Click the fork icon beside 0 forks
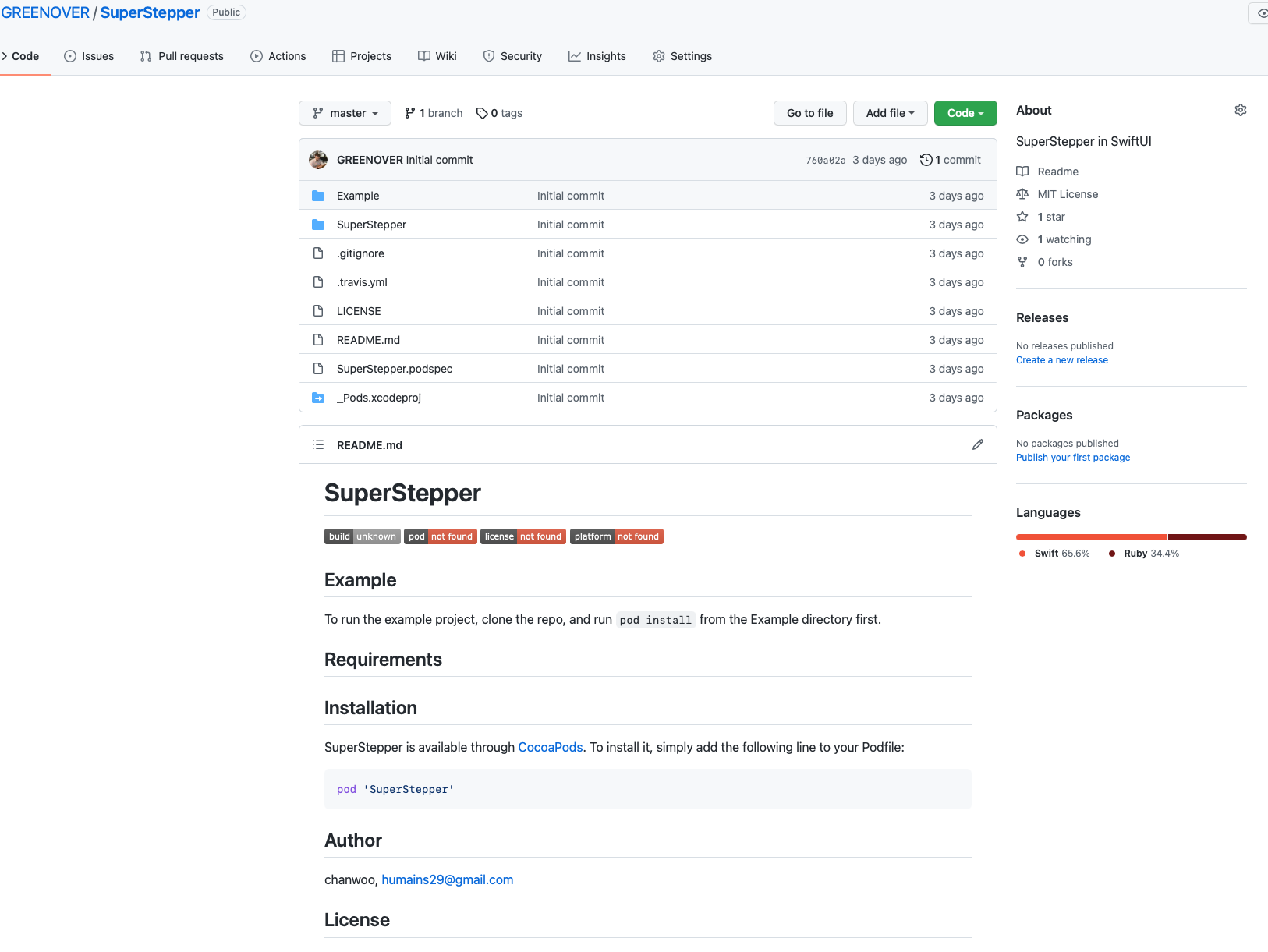This screenshot has width=1268, height=952. [1022, 262]
